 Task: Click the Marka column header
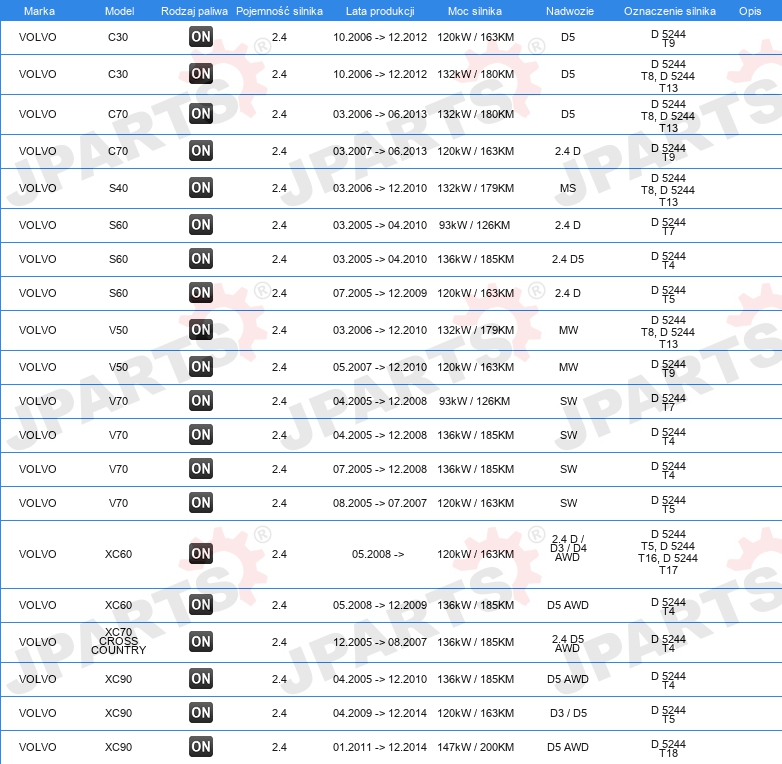pyautogui.click(x=39, y=11)
